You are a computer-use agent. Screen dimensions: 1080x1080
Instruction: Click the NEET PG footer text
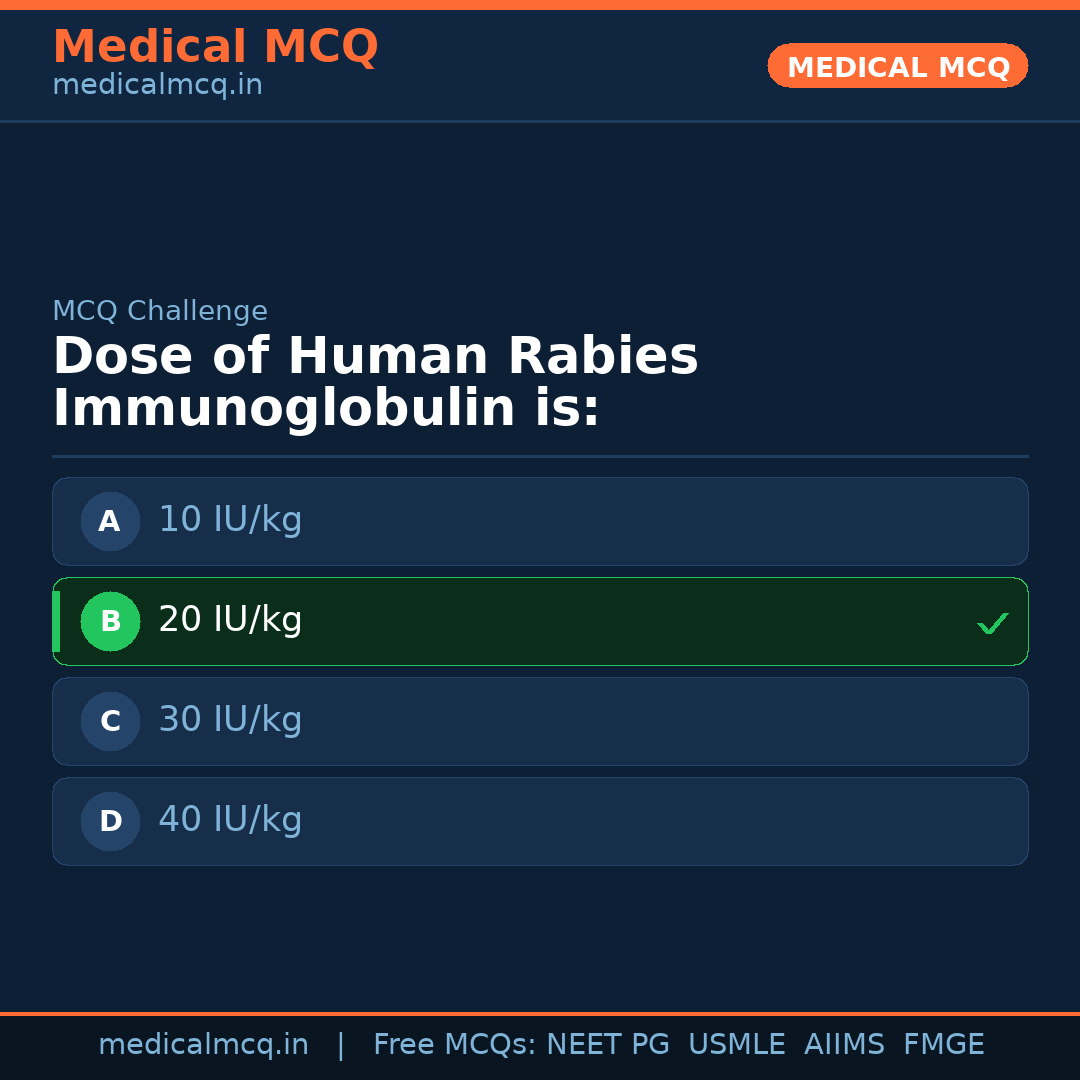pos(608,1045)
